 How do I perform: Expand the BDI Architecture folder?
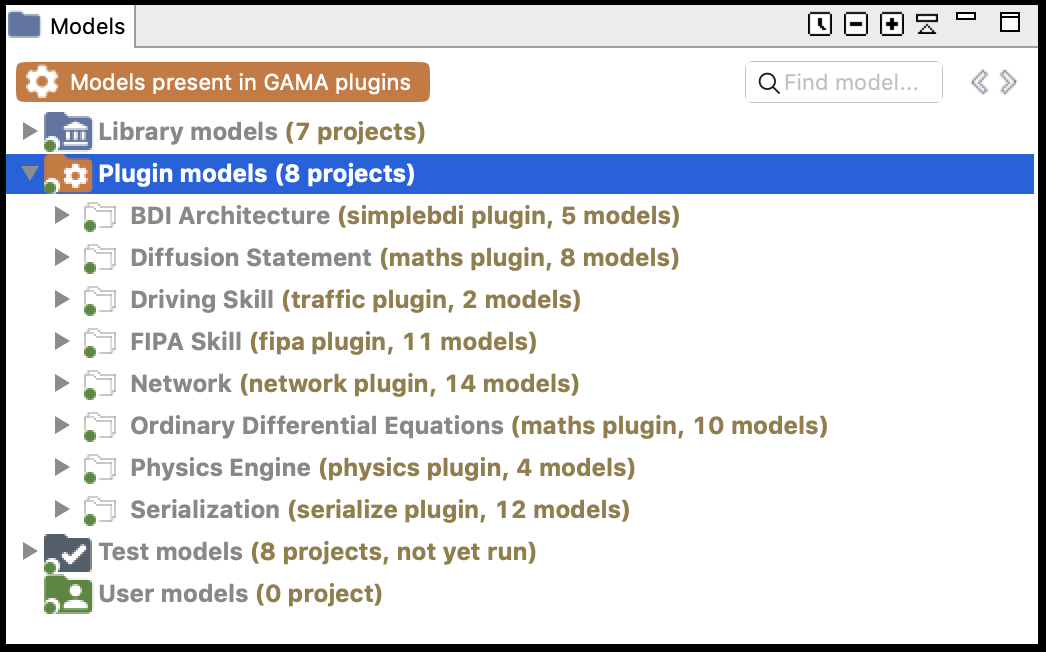pos(61,215)
